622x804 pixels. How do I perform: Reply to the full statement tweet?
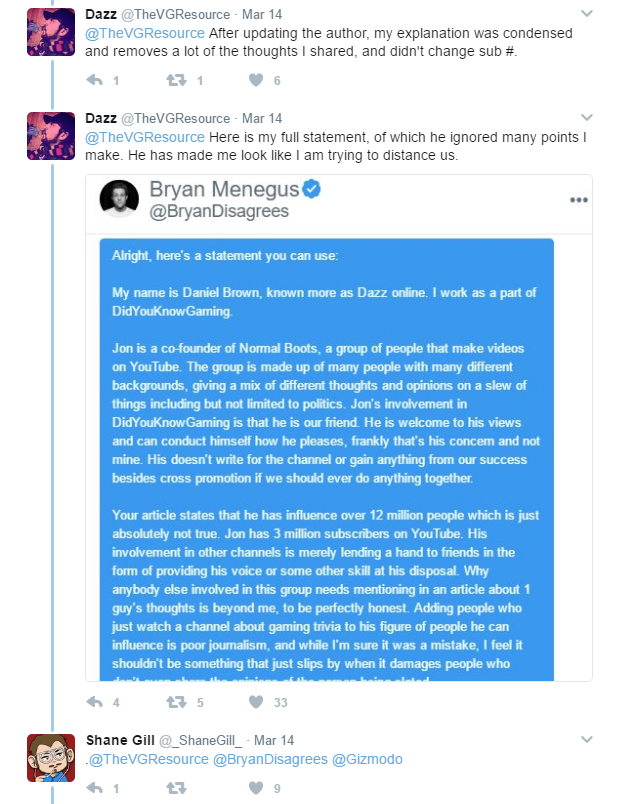coord(94,701)
